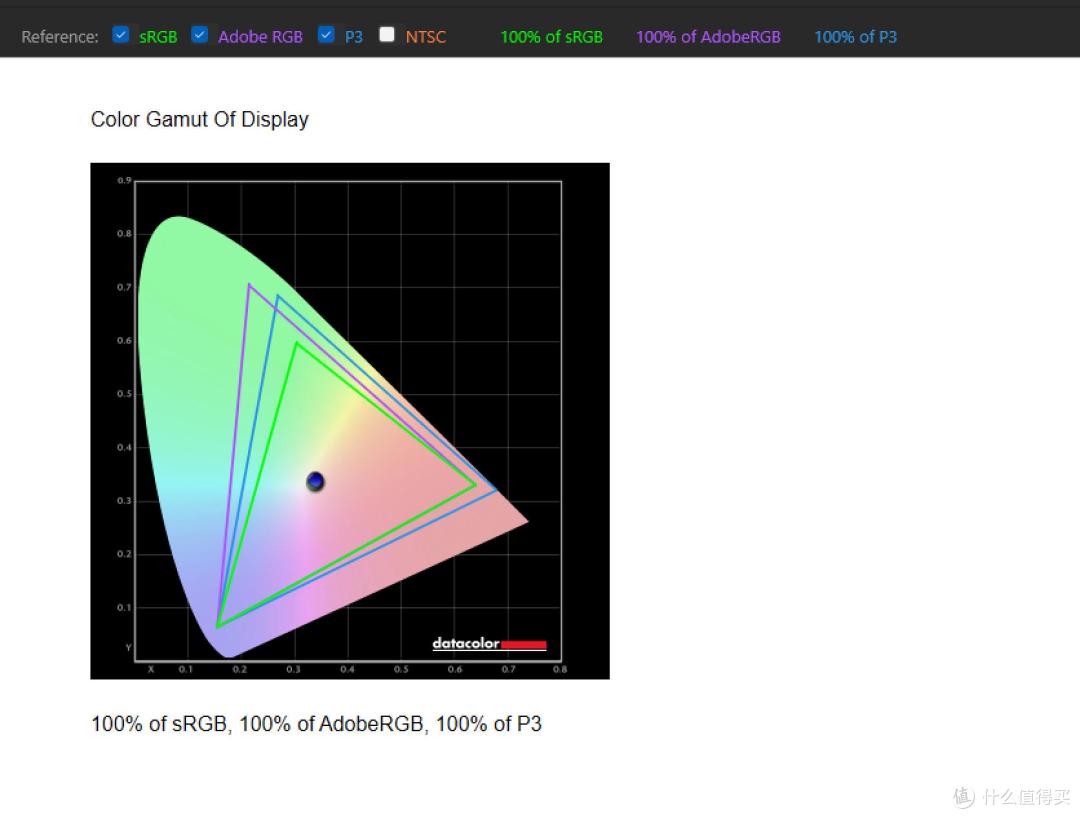Click the purple "100% of AdobeRGB" result

pyautogui.click(x=708, y=37)
